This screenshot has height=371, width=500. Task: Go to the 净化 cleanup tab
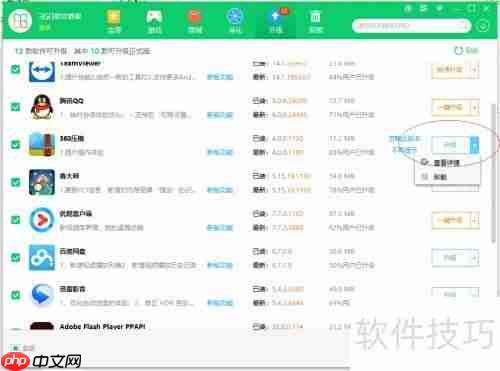(x=235, y=21)
